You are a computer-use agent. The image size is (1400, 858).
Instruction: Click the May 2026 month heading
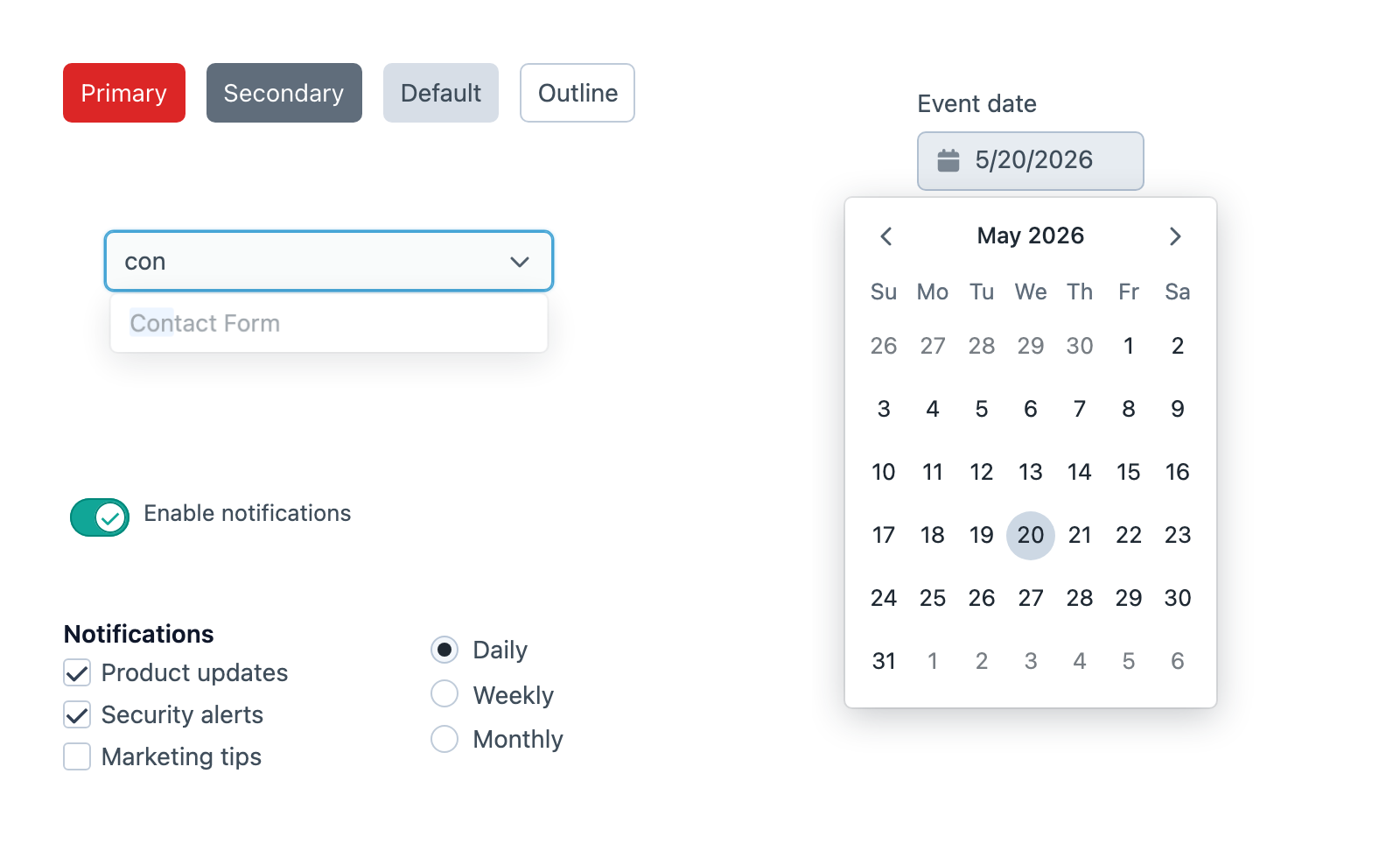pos(1031,236)
